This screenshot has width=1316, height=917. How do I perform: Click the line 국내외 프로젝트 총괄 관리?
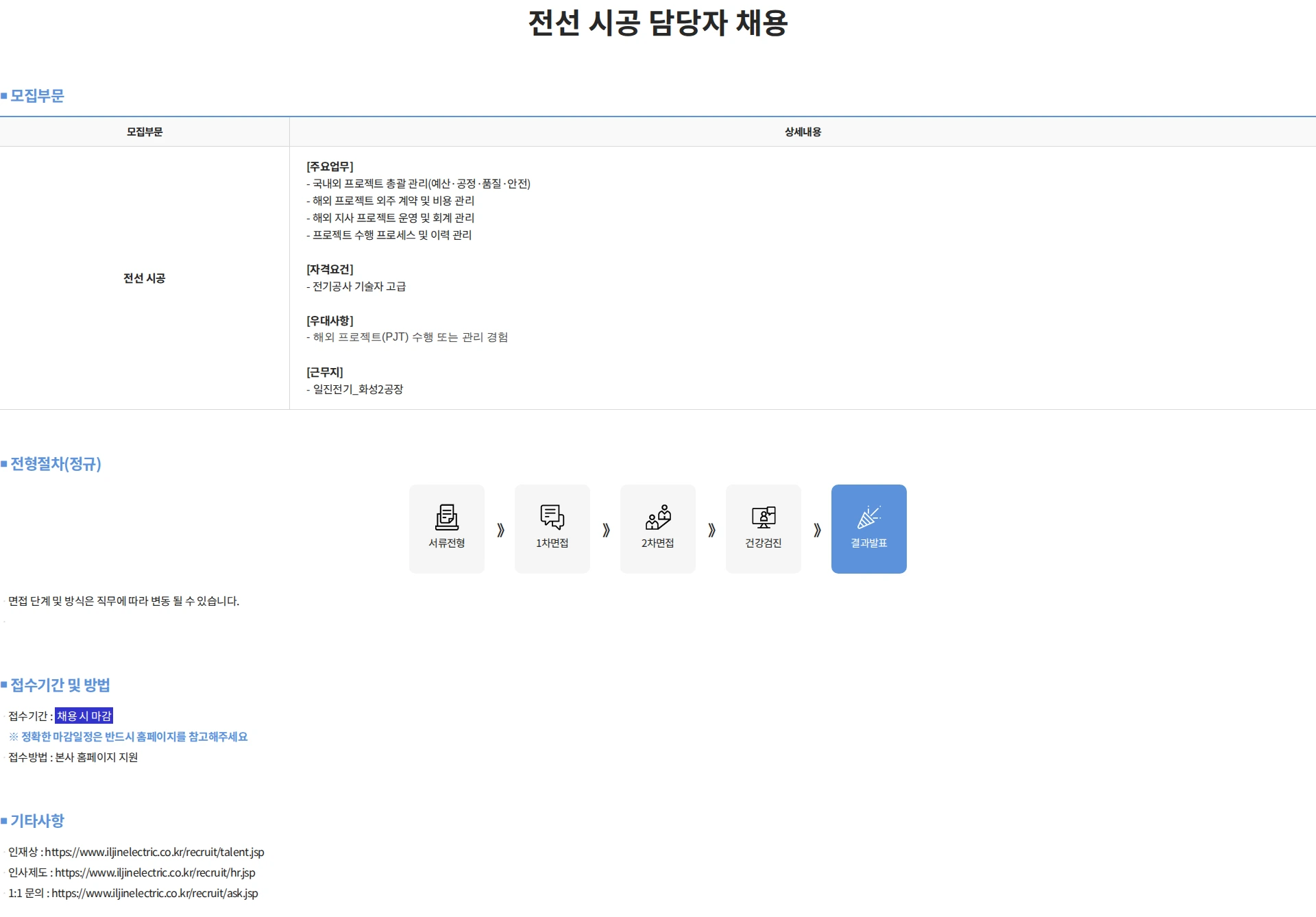pyautogui.click(x=419, y=184)
